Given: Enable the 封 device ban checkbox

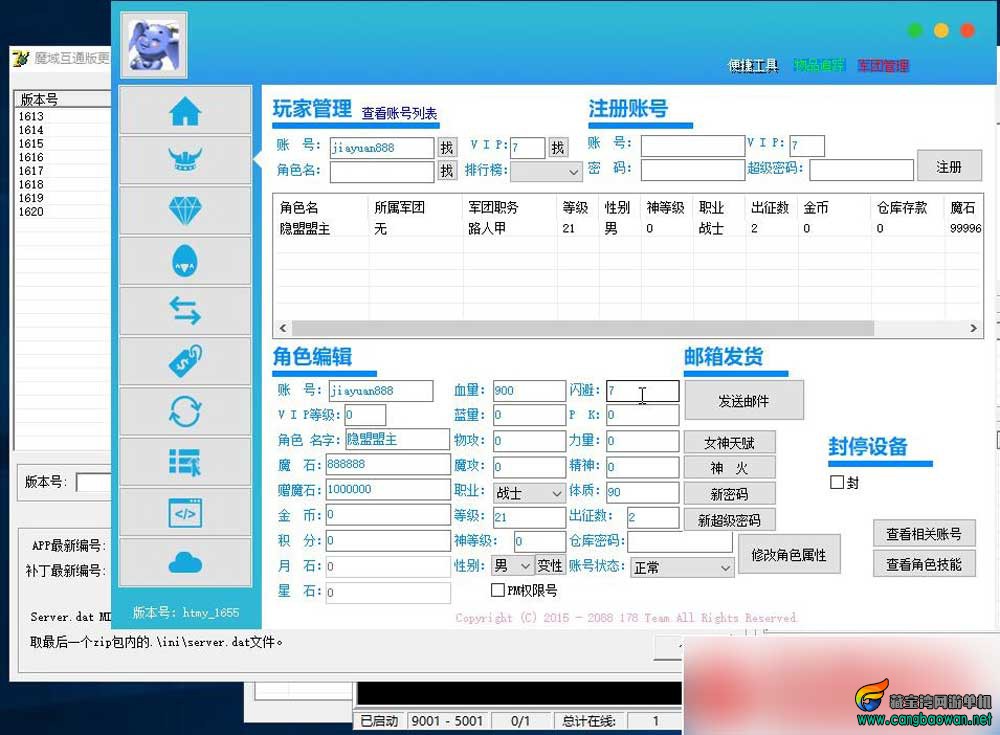Looking at the screenshot, I should [x=837, y=483].
